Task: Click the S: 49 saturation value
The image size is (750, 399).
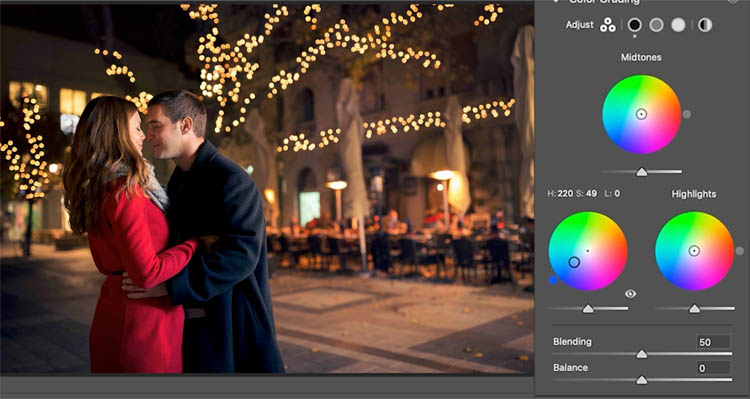Action: (586, 194)
